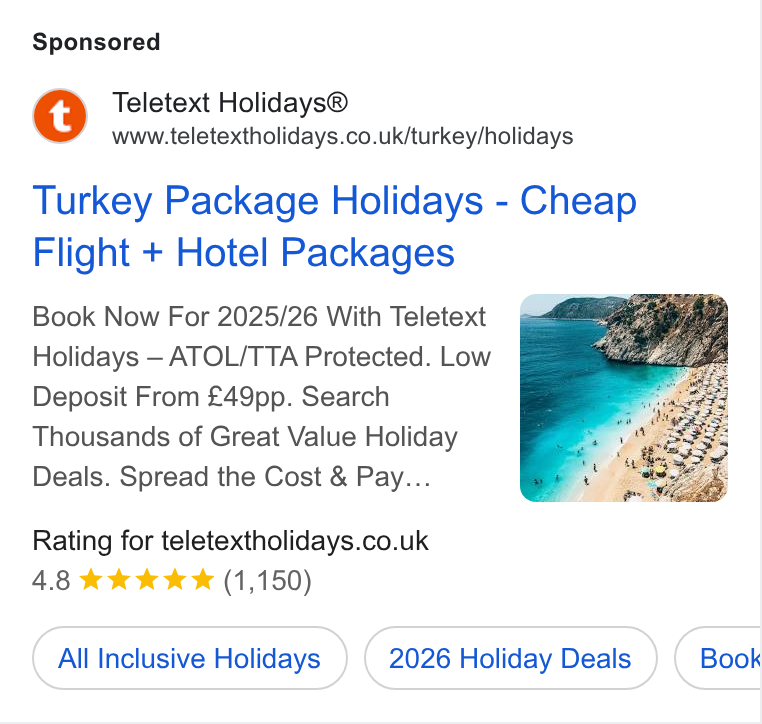Select the 2026 Holiday Deals chip
This screenshot has width=762, height=724.
click(x=511, y=658)
